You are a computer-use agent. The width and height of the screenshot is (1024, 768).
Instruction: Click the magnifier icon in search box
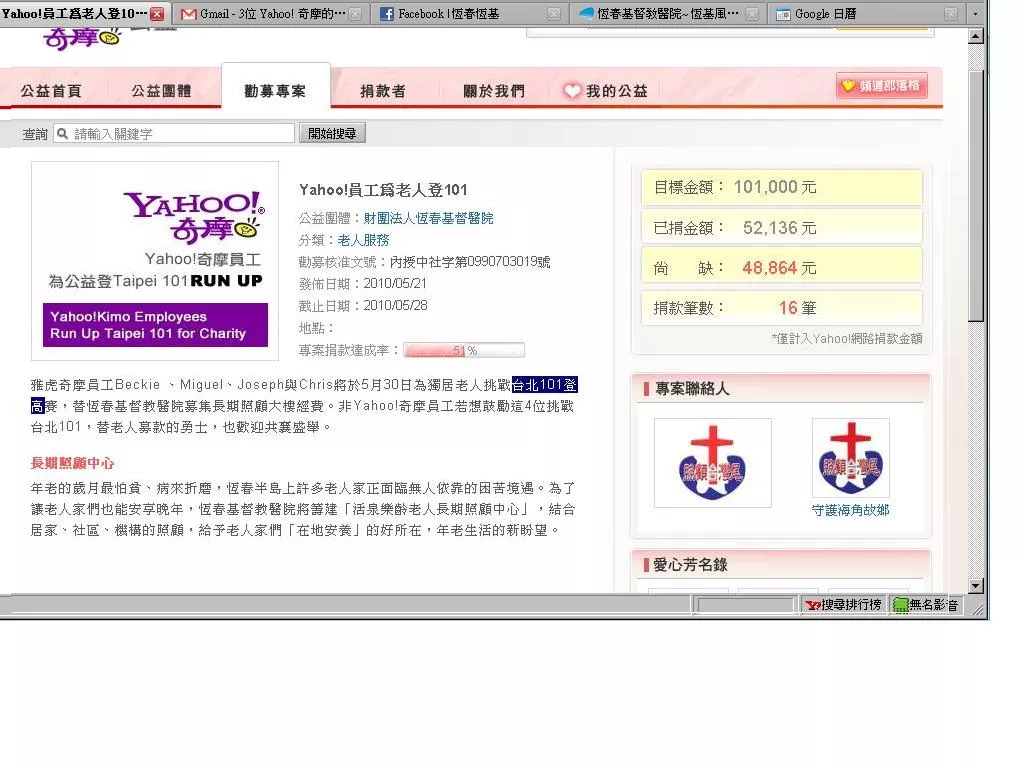(63, 134)
